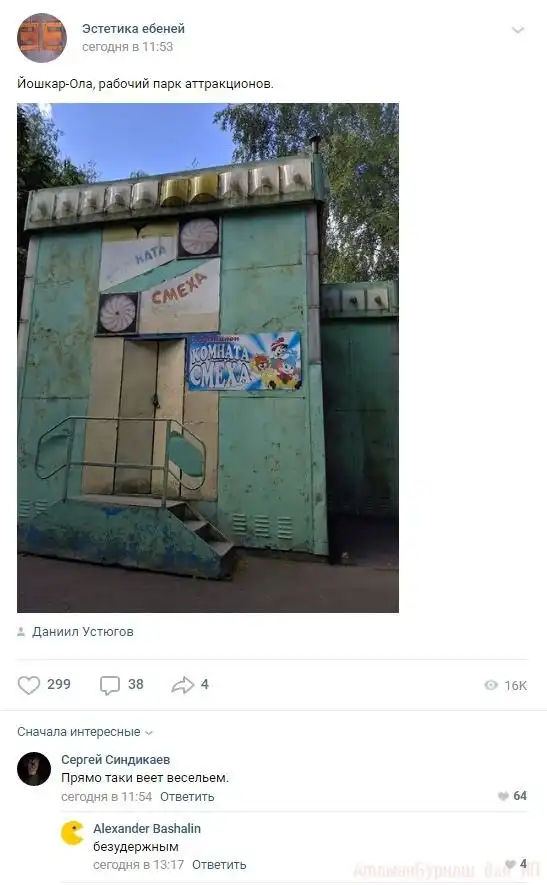Click the person icon beside Даниил Устюгов
Screen dimensions: 547x885
tap(21, 632)
